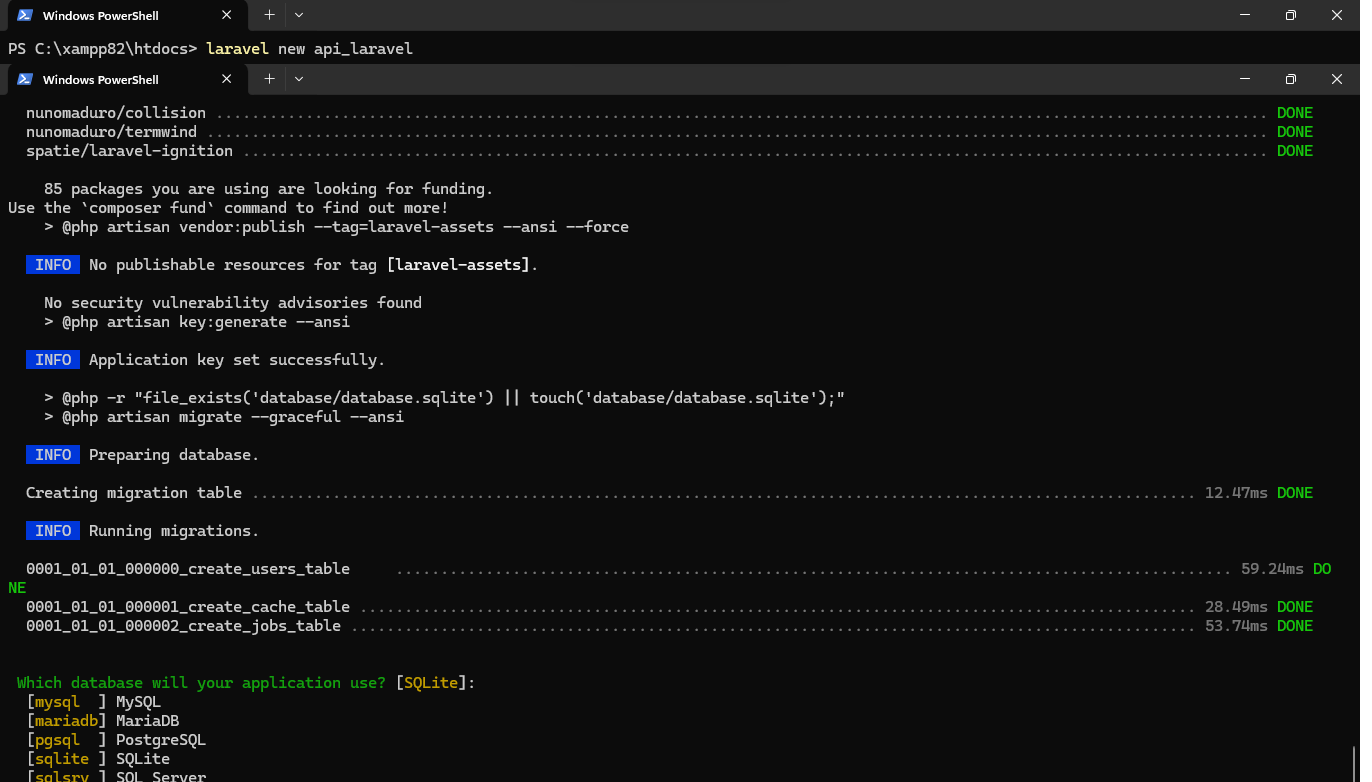The image size is (1372, 782).
Task: Click the '85 packages you are using' line
Action: [x=268, y=189]
